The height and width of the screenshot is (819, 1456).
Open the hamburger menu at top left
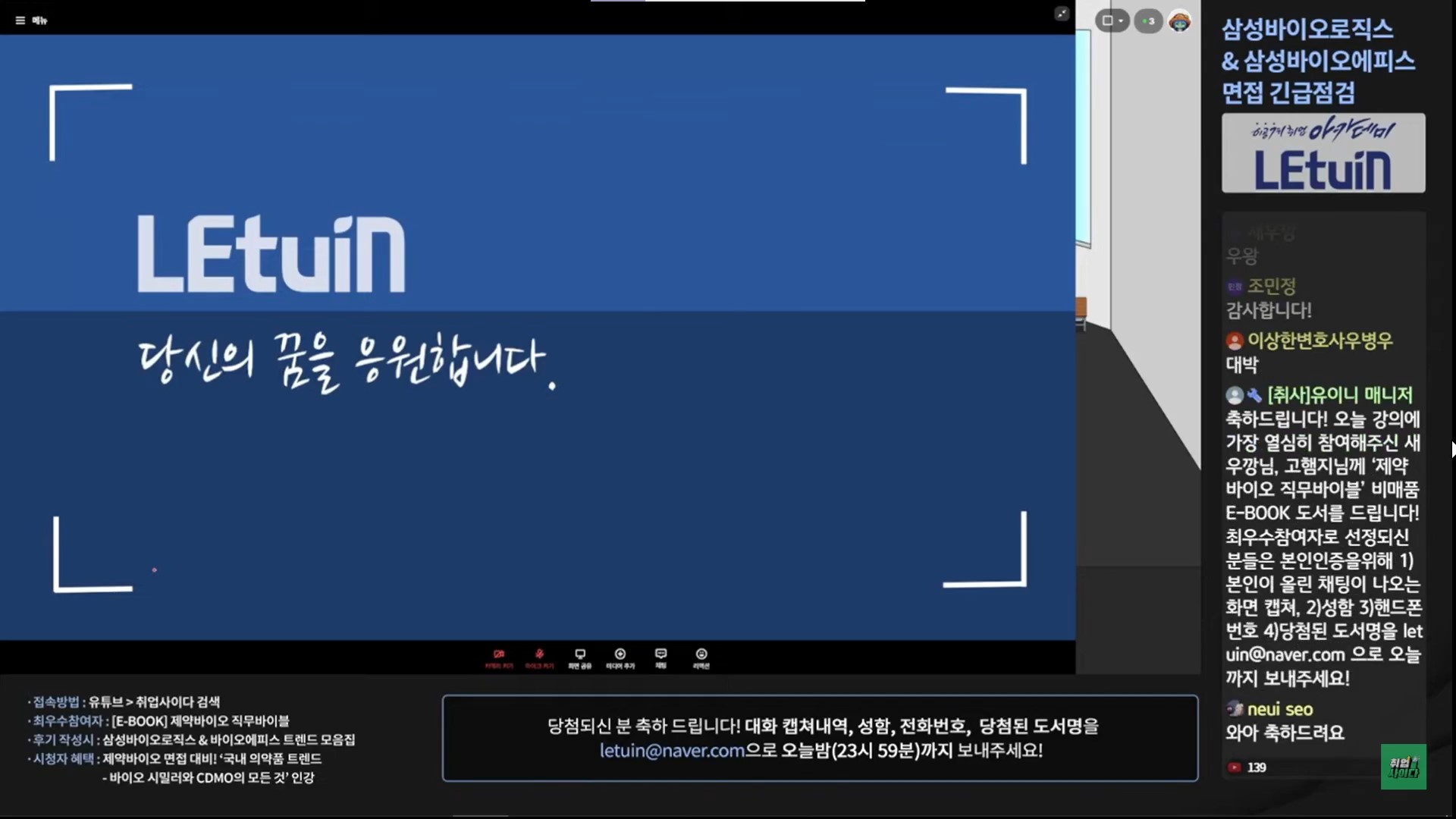pyautogui.click(x=20, y=20)
